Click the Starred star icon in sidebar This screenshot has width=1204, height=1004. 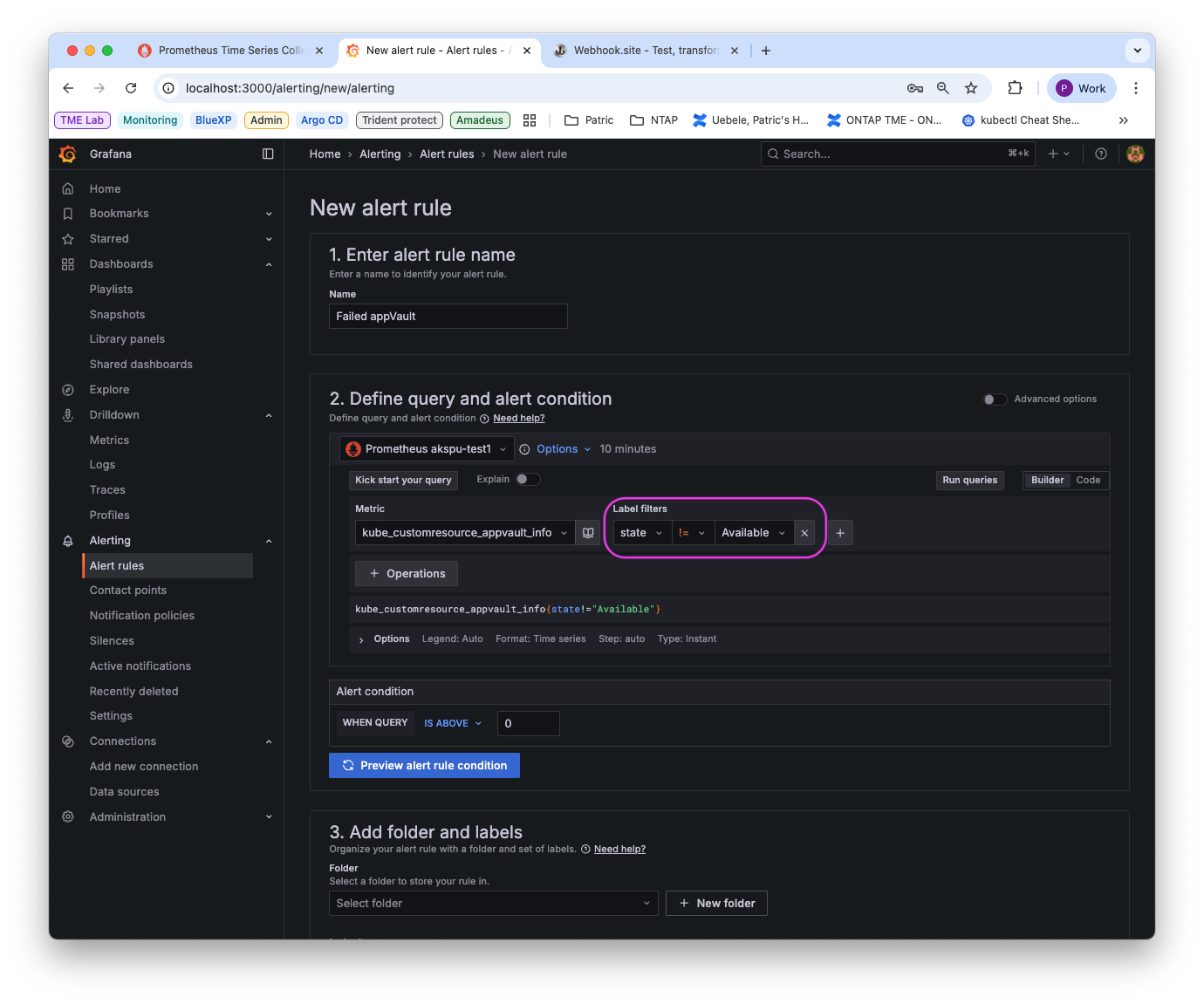click(x=68, y=239)
